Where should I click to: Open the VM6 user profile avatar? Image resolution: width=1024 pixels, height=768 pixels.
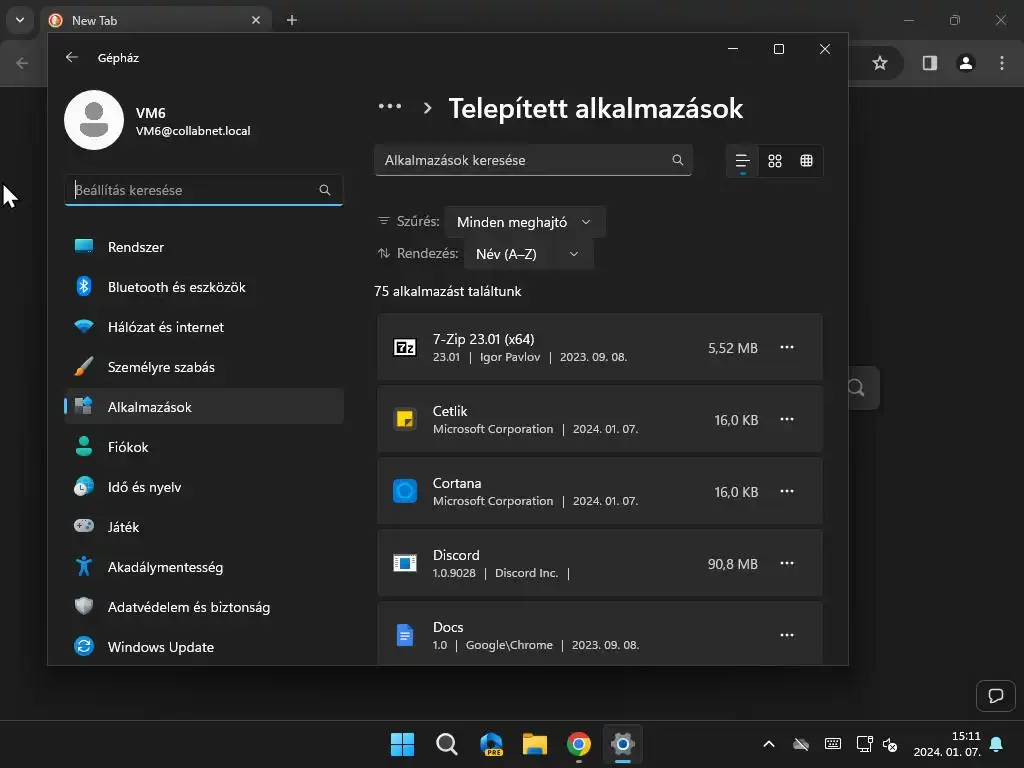(94, 120)
